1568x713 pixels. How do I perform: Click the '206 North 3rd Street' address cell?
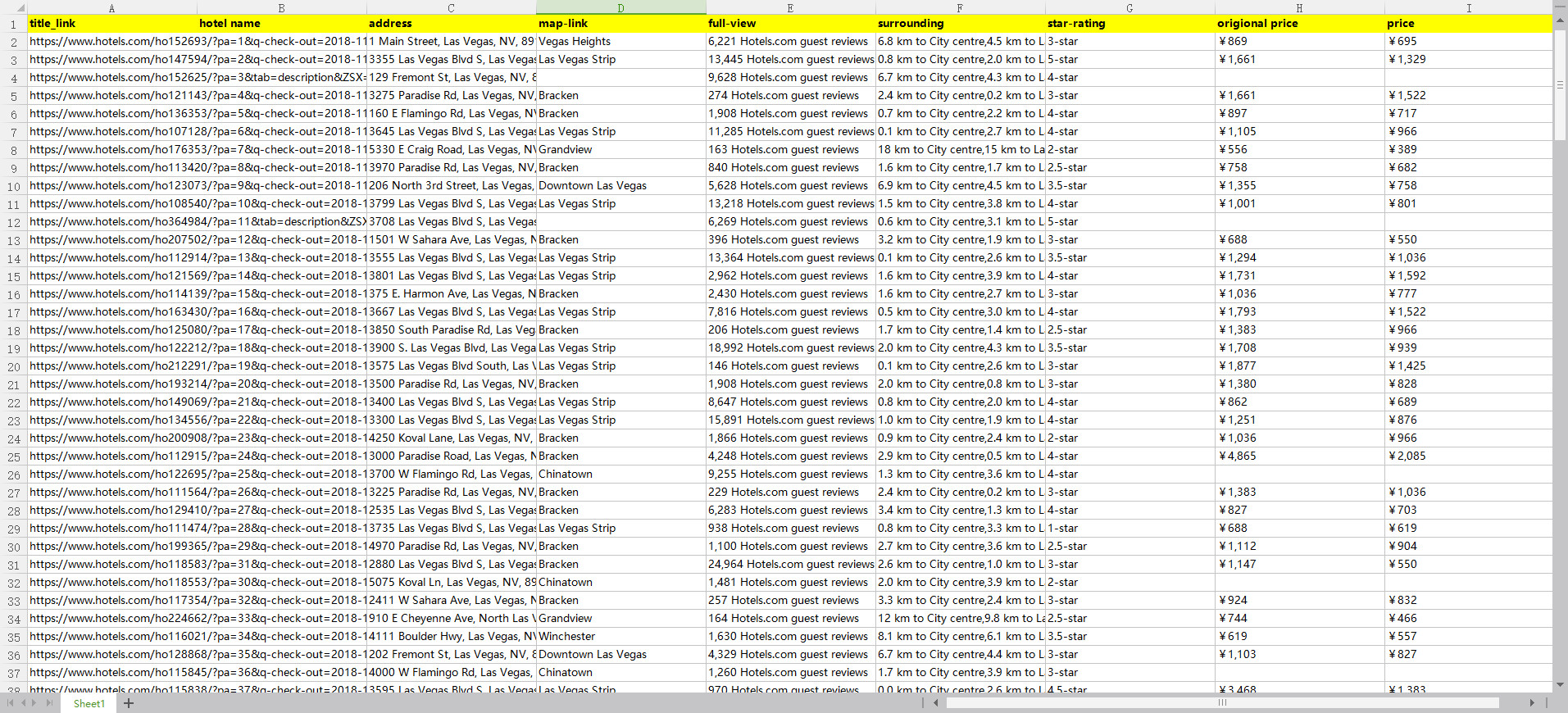click(451, 186)
